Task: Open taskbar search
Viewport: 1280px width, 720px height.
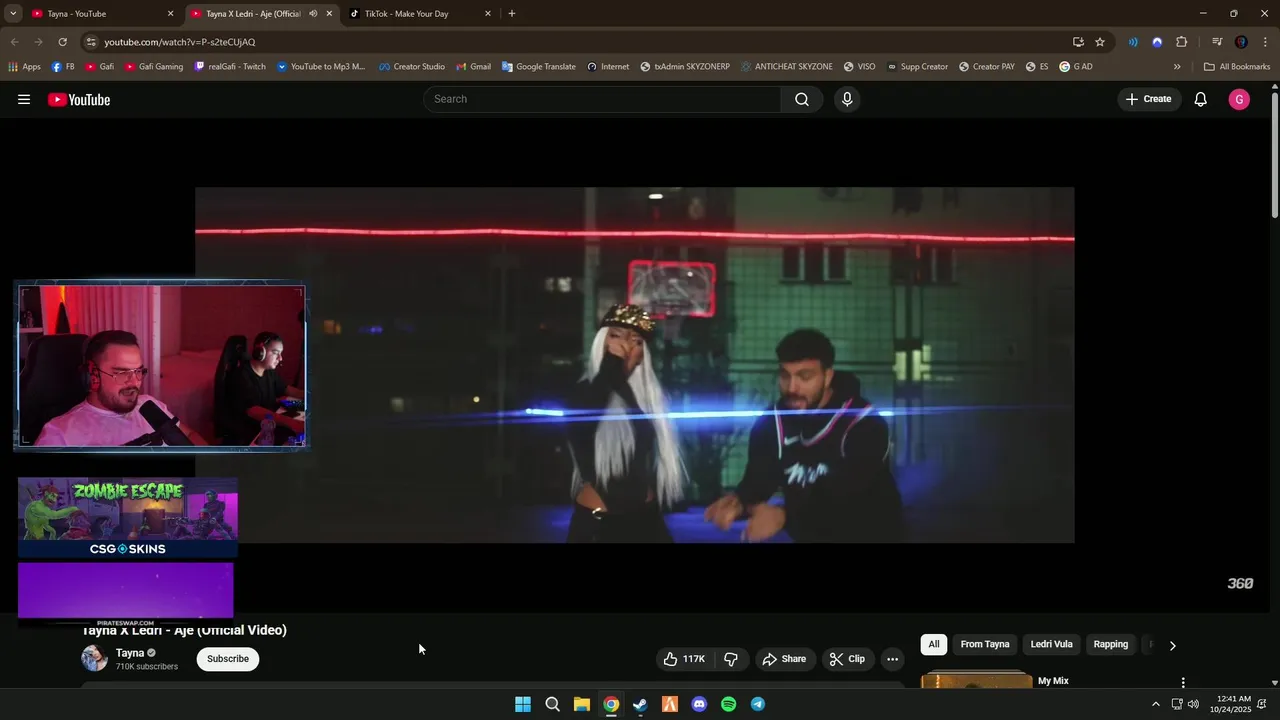Action: click(x=552, y=704)
